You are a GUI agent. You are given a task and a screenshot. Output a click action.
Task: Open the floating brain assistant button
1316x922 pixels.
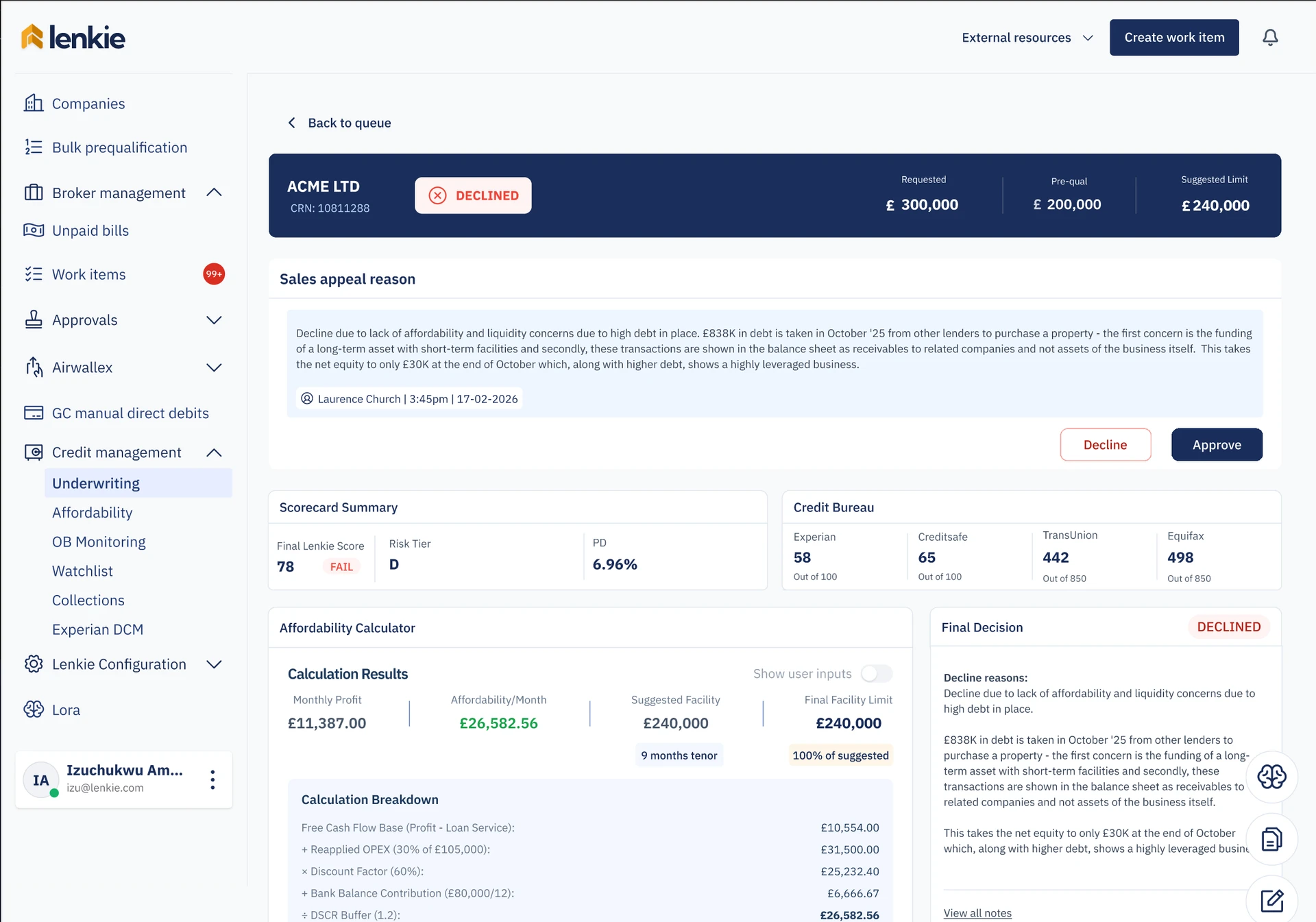pyautogui.click(x=1271, y=777)
